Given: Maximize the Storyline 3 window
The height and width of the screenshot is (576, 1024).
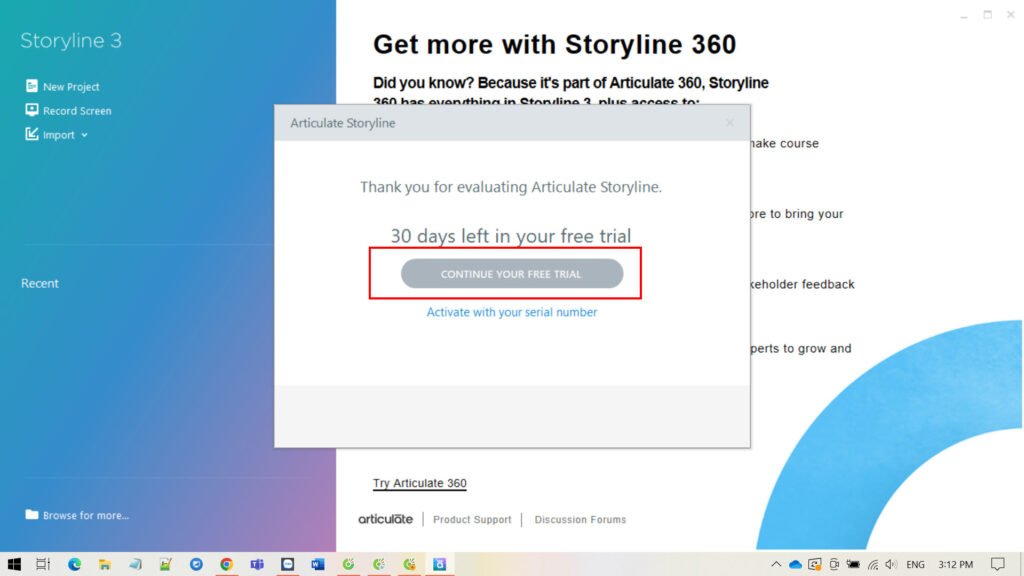Looking at the screenshot, I should tap(987, 15).
